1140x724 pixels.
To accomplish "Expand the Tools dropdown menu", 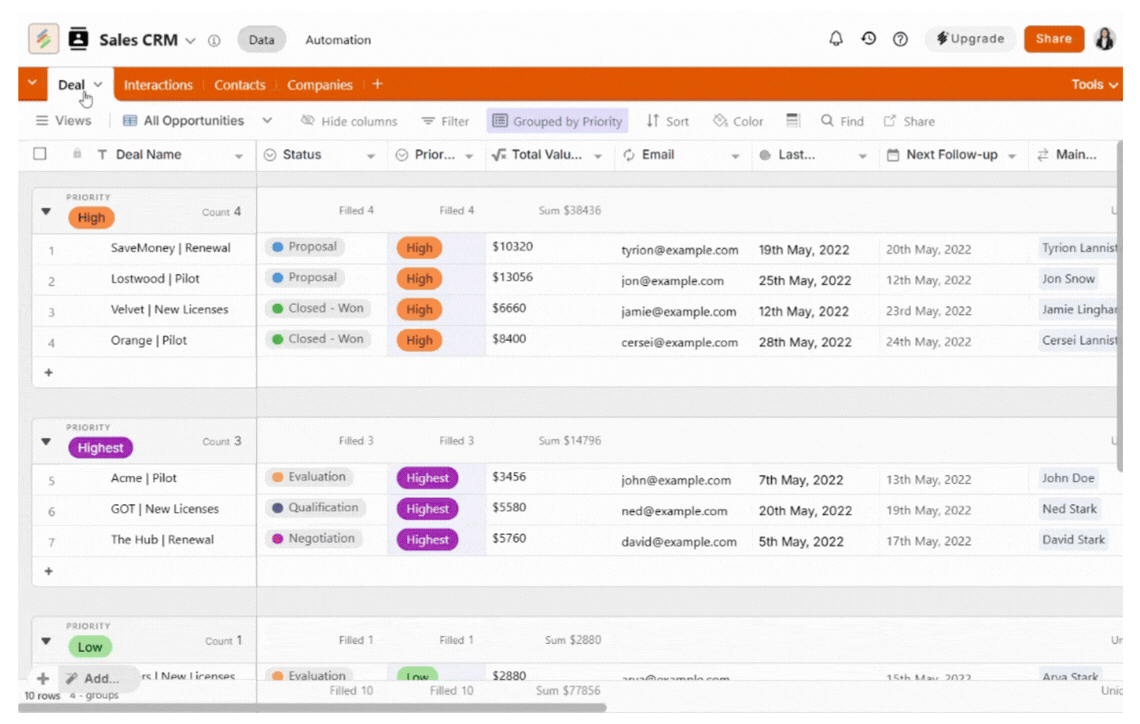I will (1095, 85).
